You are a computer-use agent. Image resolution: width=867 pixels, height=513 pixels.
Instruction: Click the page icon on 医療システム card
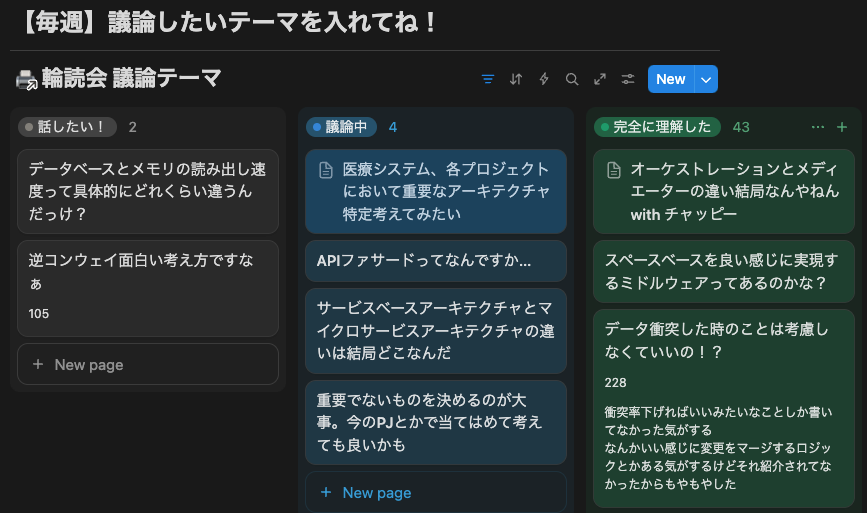[x=326, y=170]
